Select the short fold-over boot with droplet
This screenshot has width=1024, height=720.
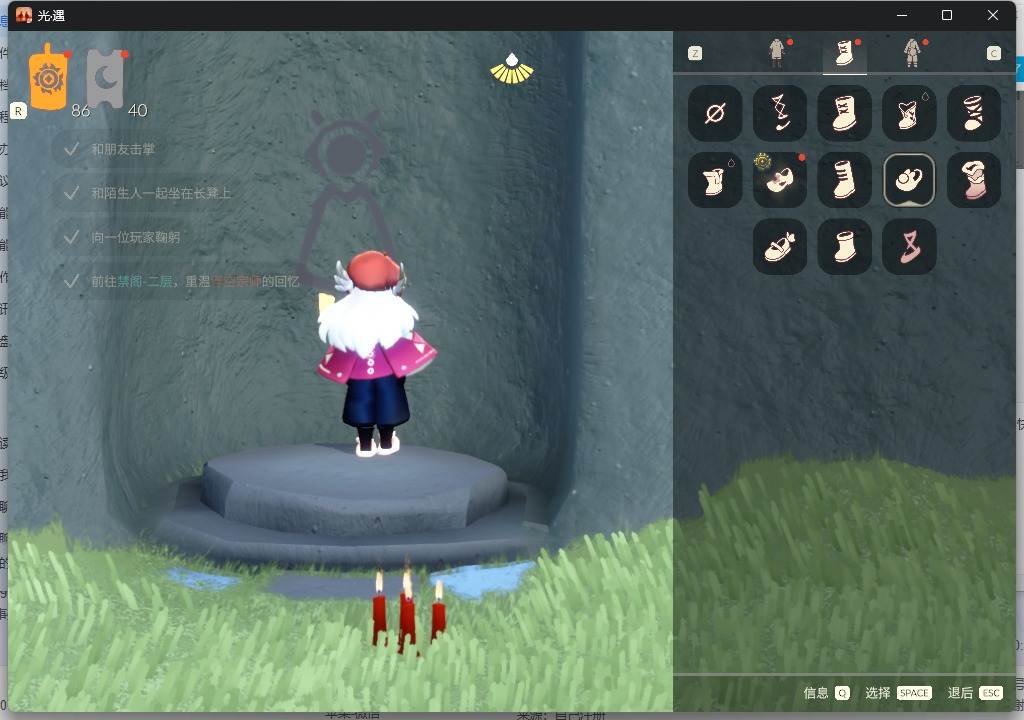(x=715, y=180)
